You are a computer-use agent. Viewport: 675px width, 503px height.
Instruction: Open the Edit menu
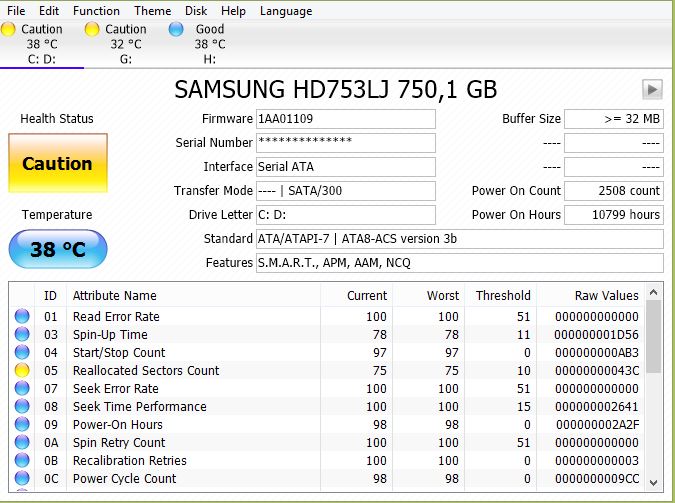pyautogui.click(x=49, y=11)
